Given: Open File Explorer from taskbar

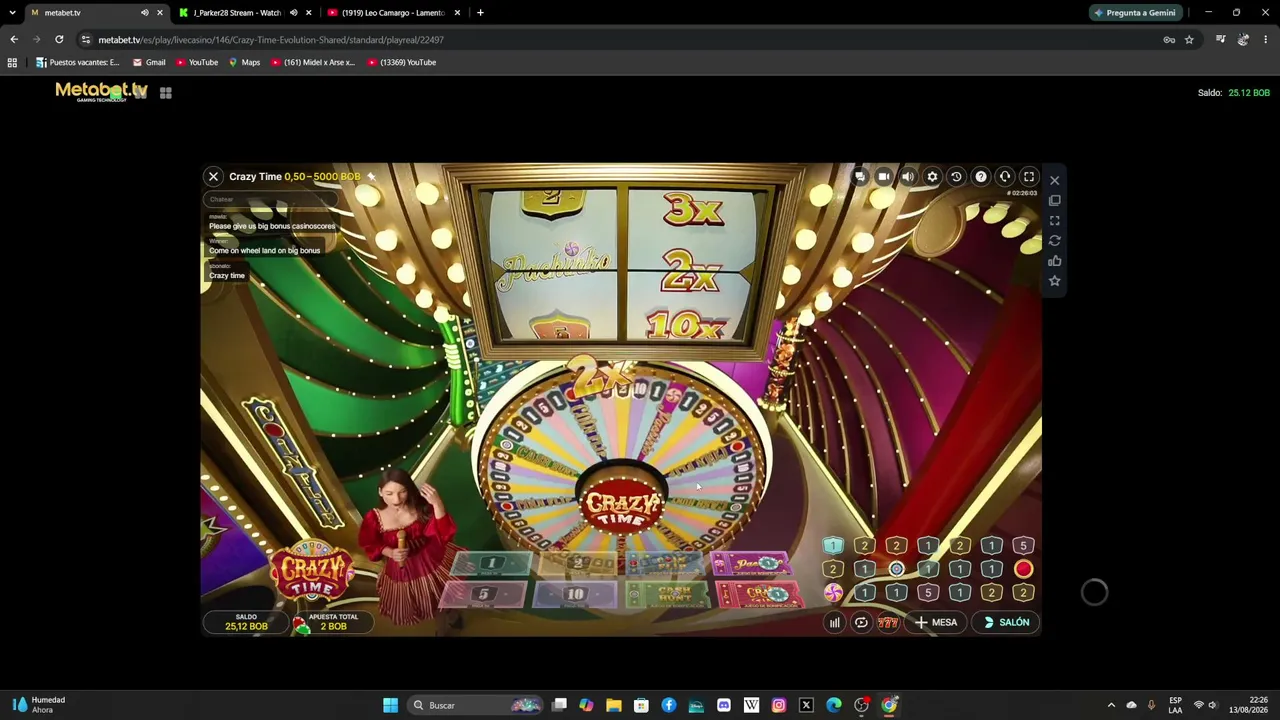Looking at the screenshot, I should tap(614, 706).
